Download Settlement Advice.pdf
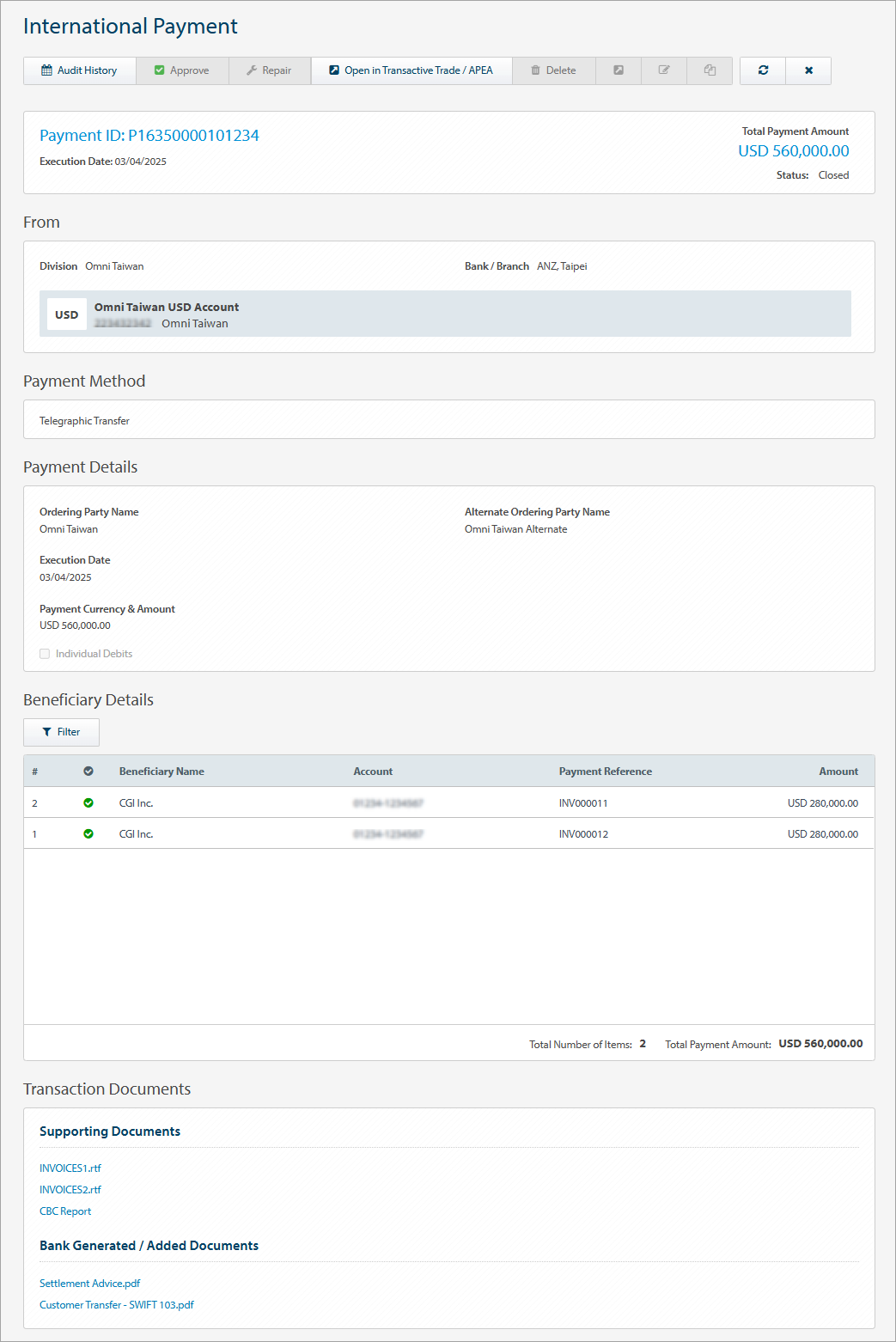The image size is (896, 1342). 89,1283
